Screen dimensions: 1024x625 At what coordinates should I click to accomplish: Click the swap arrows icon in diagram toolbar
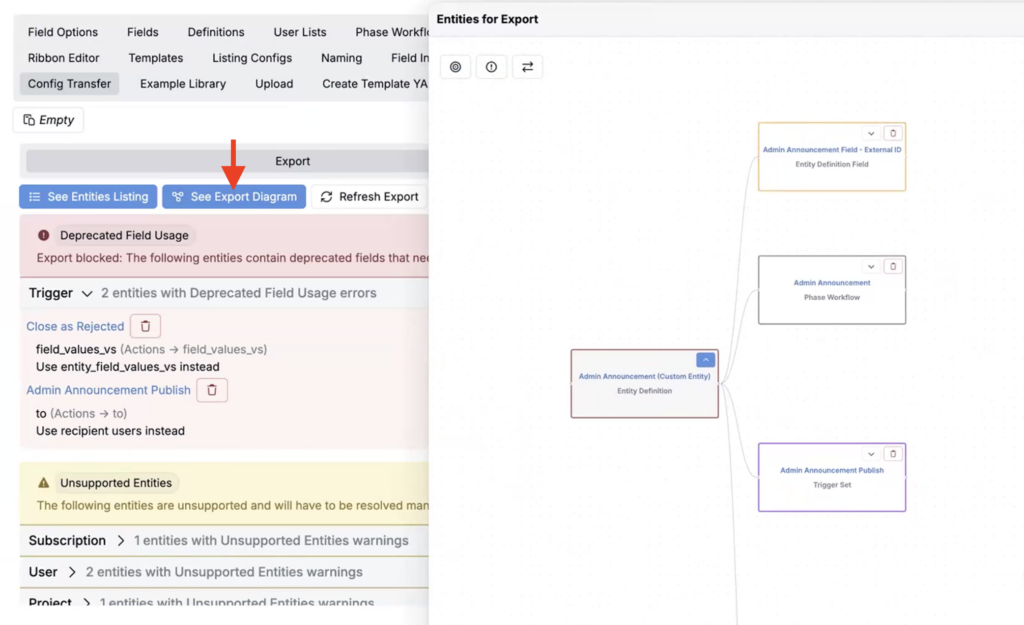527,67
